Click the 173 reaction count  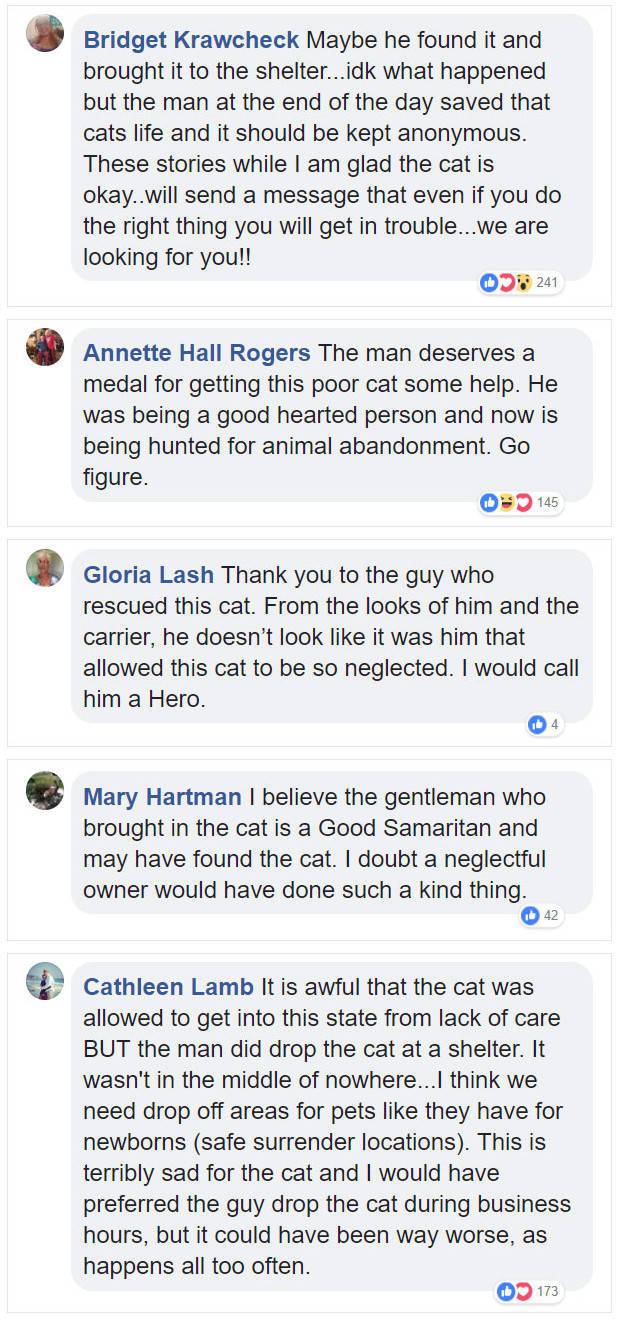click(547, 1292)
